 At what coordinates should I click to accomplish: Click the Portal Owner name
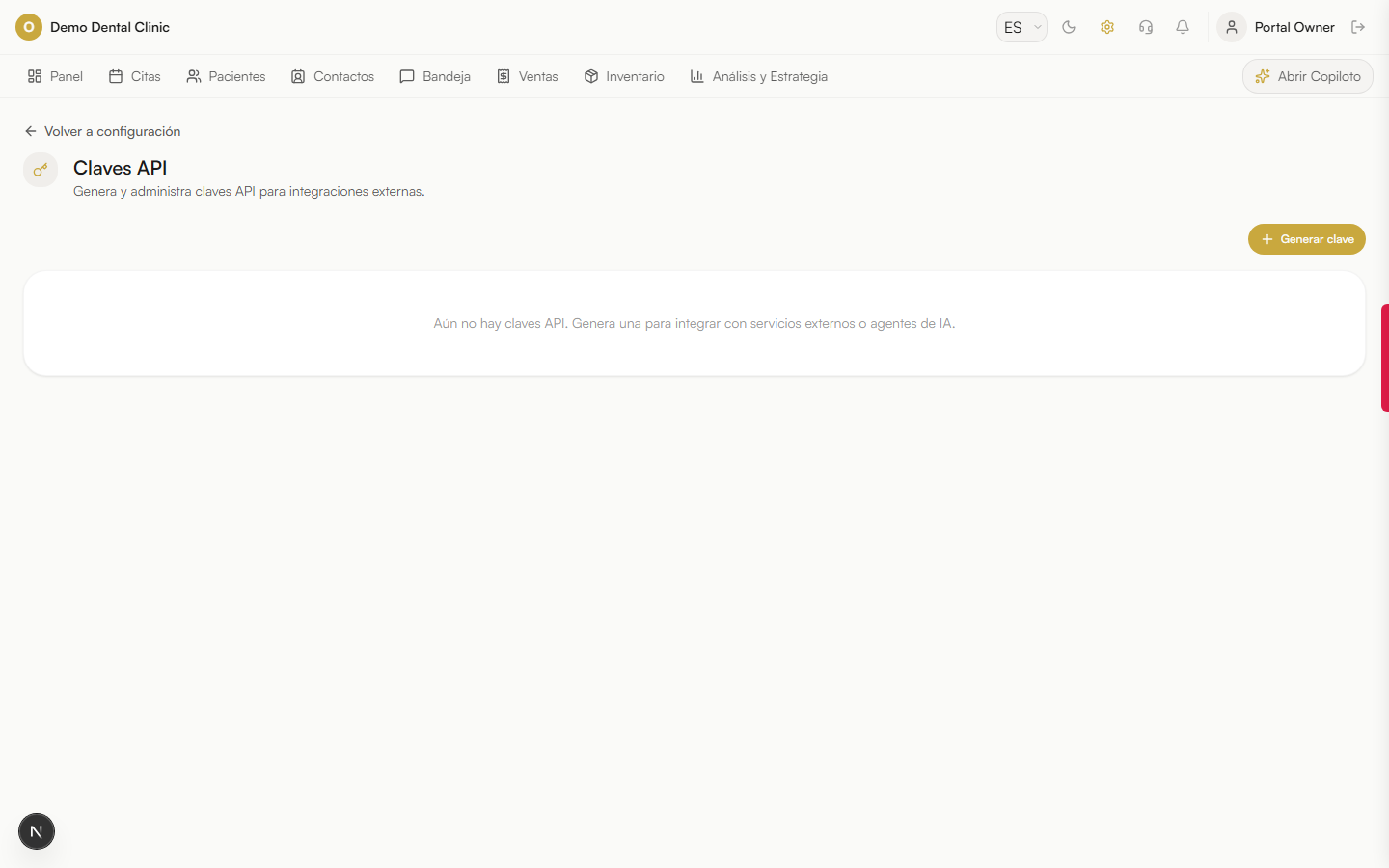[1294, 27]
